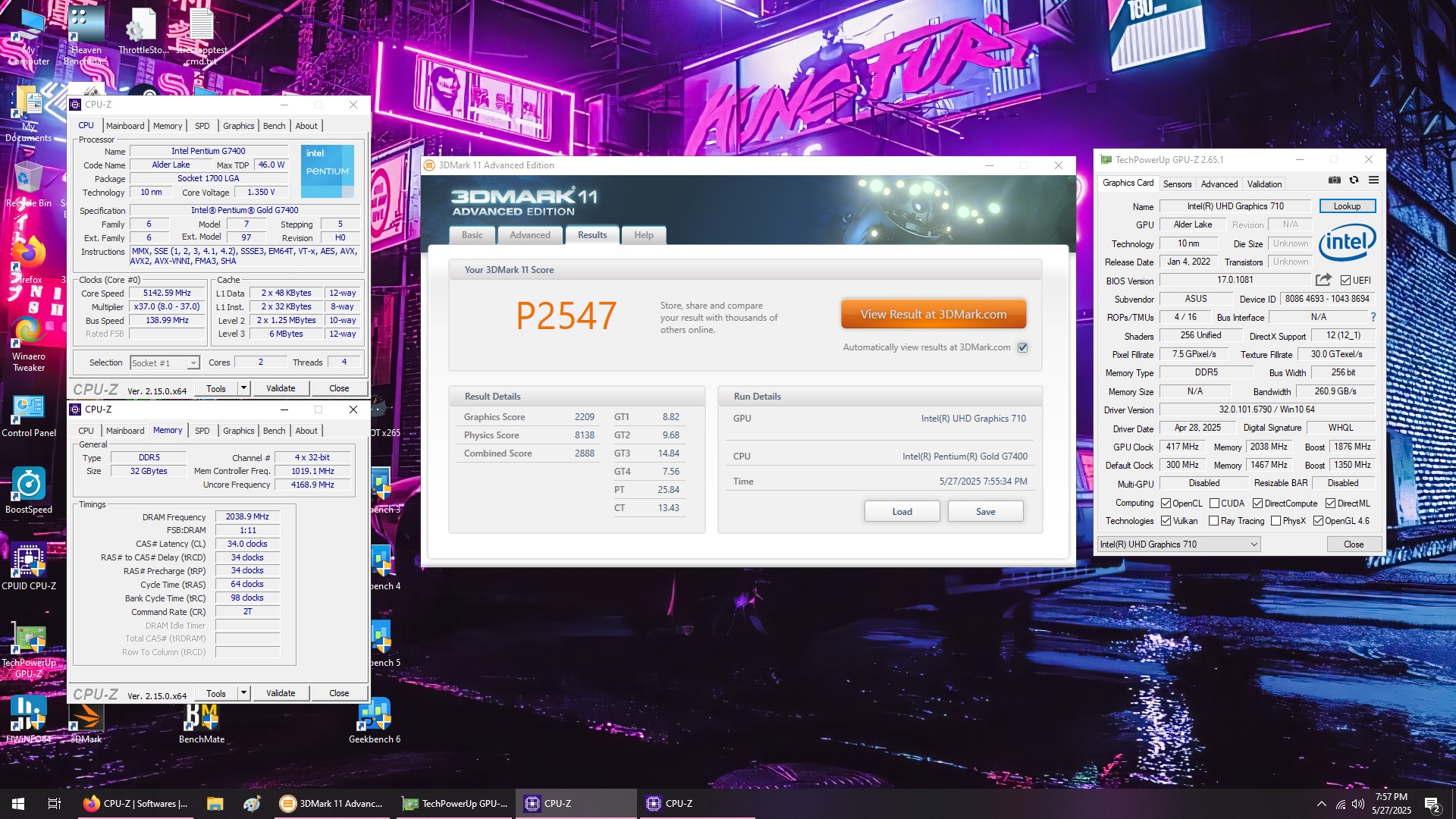Open the Advanced tab in 3DMark 11
Viewport: 1456px width, 819px height.
(530, 235)
